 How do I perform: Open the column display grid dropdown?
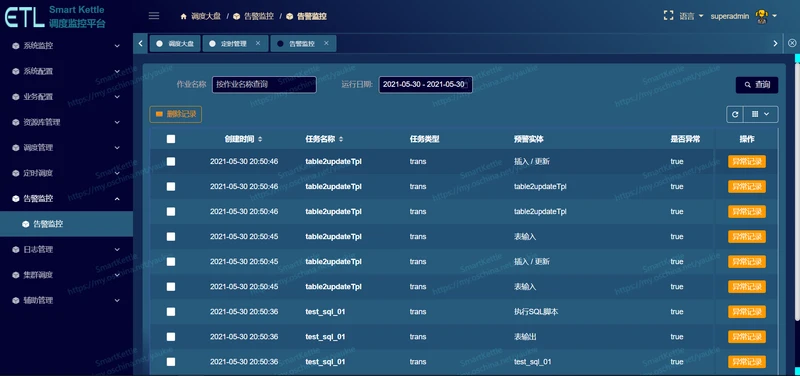pos(761,114)
